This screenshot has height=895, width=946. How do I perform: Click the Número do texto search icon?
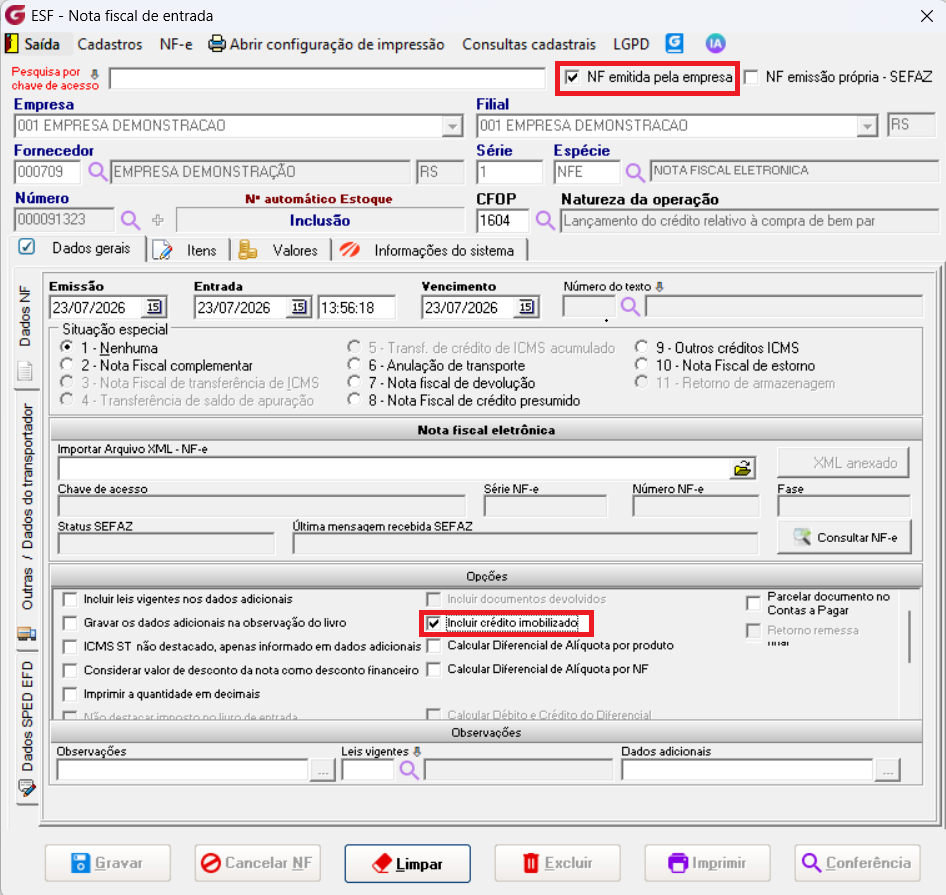(x=630, y=307)
